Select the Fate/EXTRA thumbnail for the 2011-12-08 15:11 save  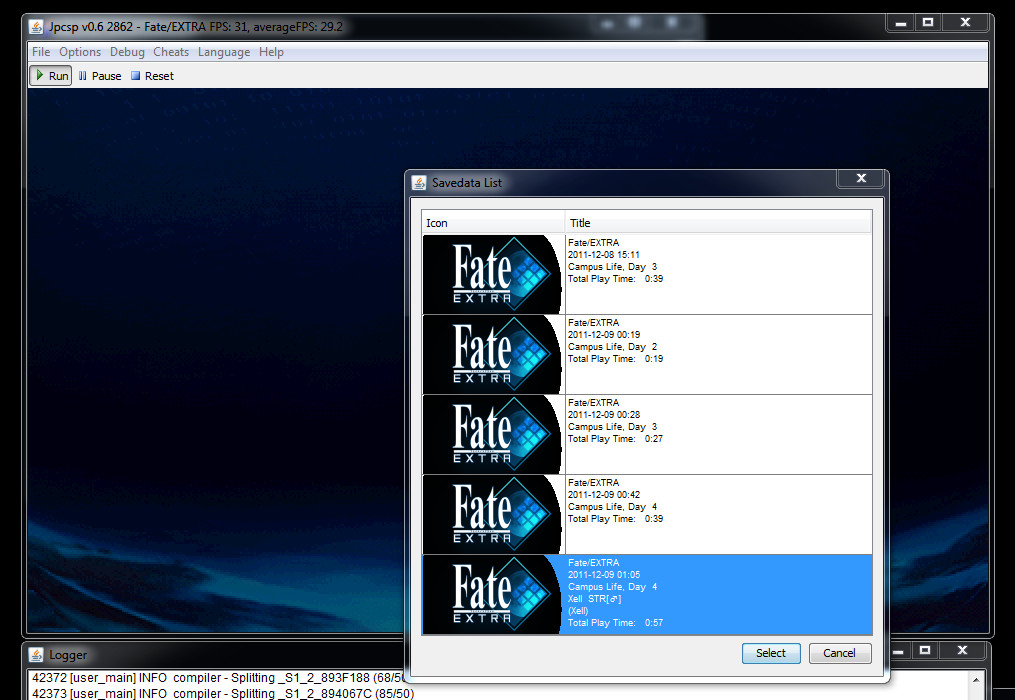[493, 275]
